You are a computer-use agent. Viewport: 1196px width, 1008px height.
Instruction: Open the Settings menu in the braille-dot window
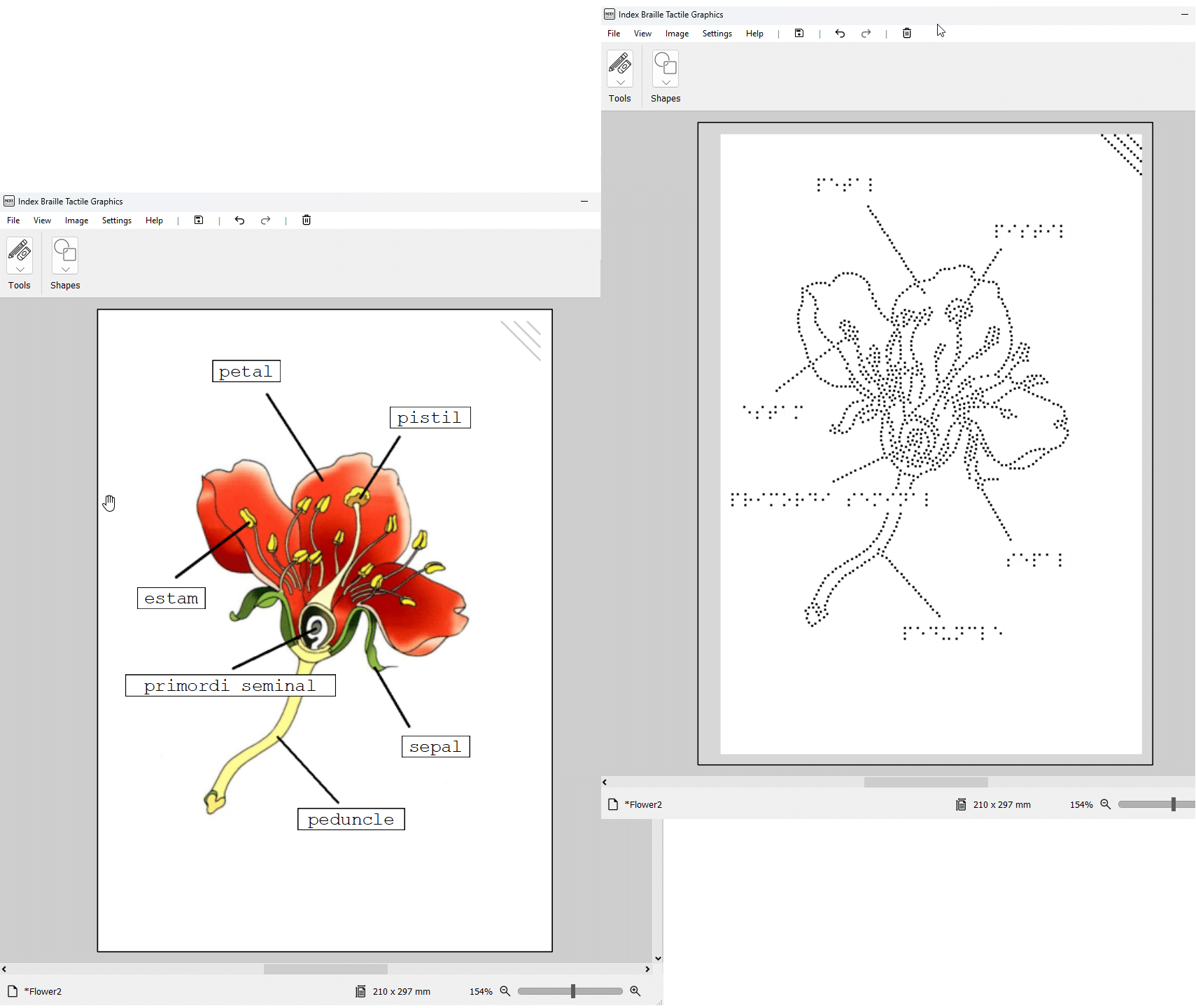[x=717, y=34]
